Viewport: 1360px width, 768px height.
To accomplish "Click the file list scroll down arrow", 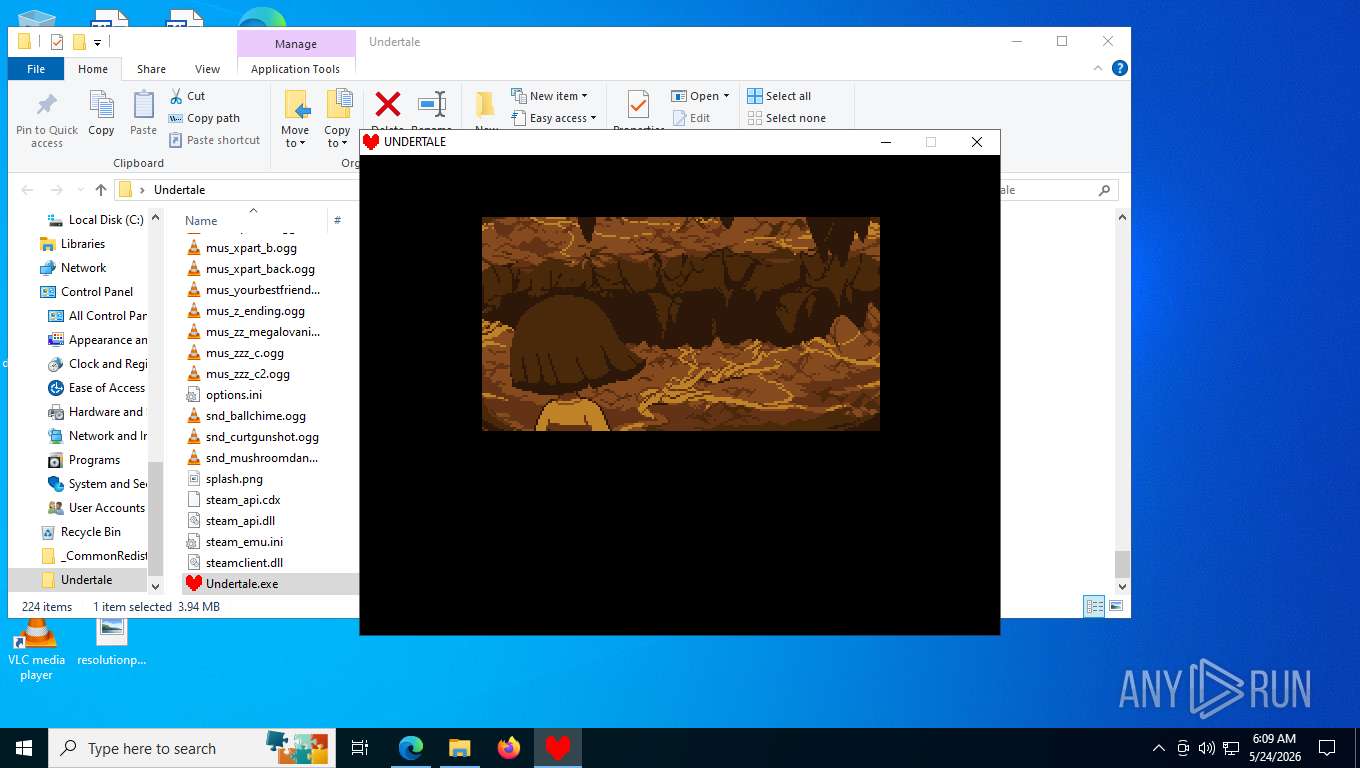I will (x=1123, y=586).
